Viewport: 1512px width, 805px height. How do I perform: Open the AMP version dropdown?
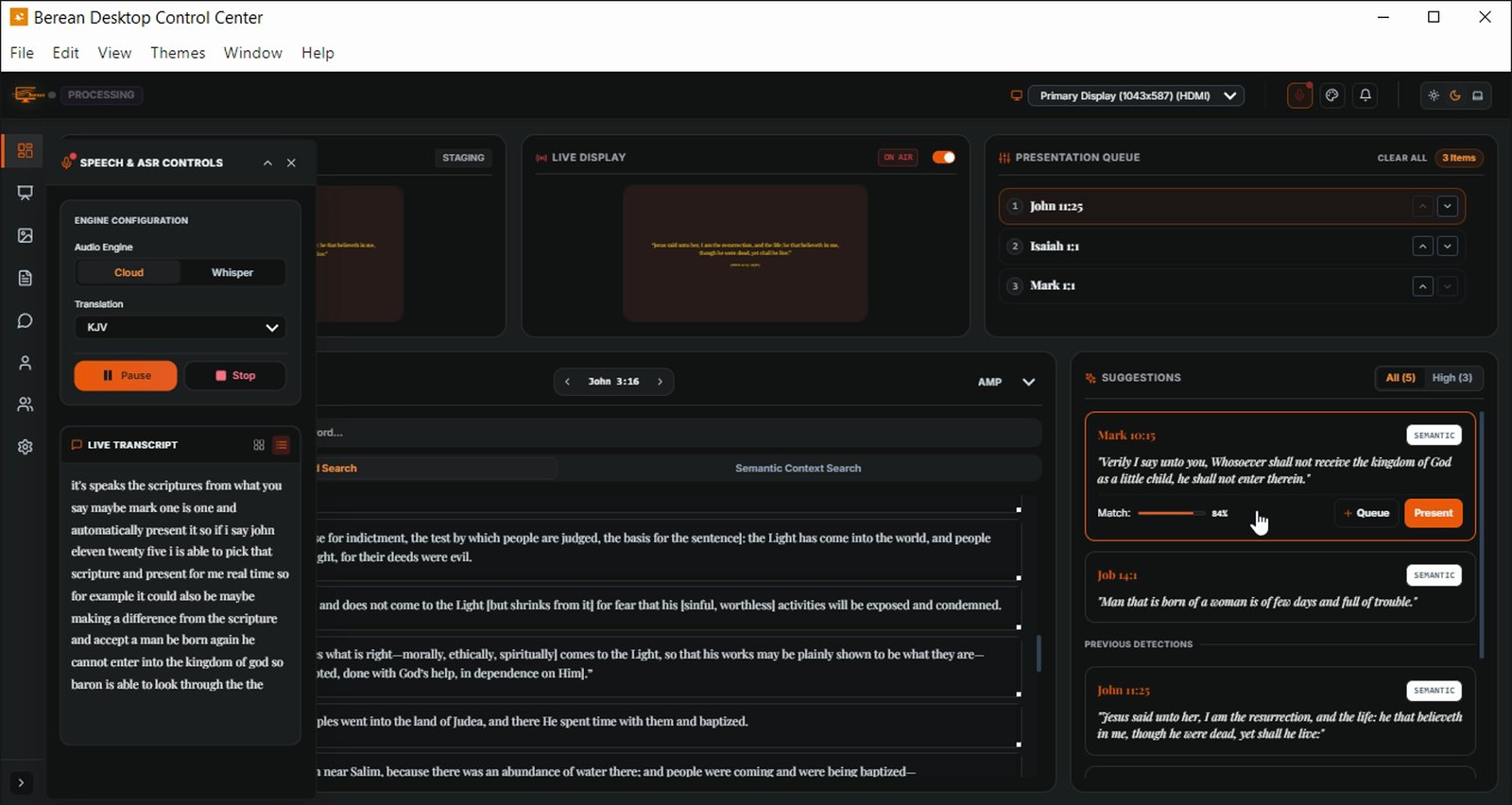tap(1006, 382)
